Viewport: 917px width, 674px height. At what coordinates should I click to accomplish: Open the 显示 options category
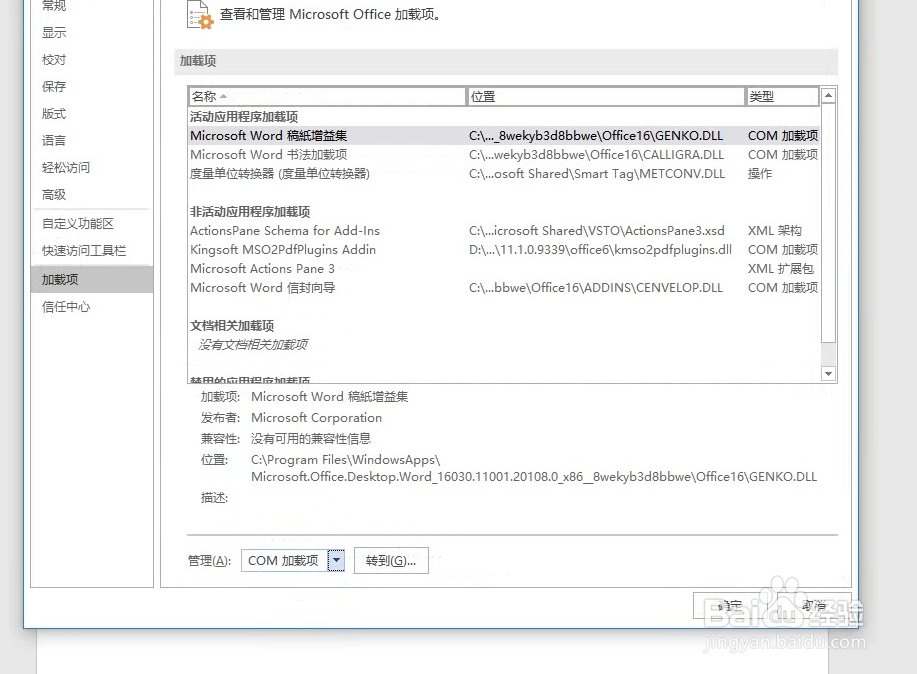click(x=54, y=33)
